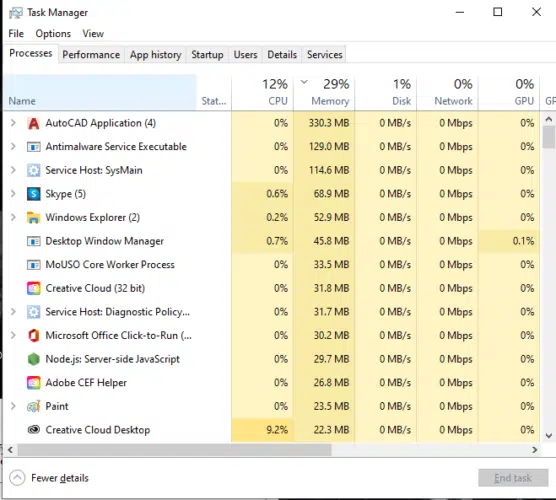
Task: Sort by the Status column header
Action: tap(214, 93)
